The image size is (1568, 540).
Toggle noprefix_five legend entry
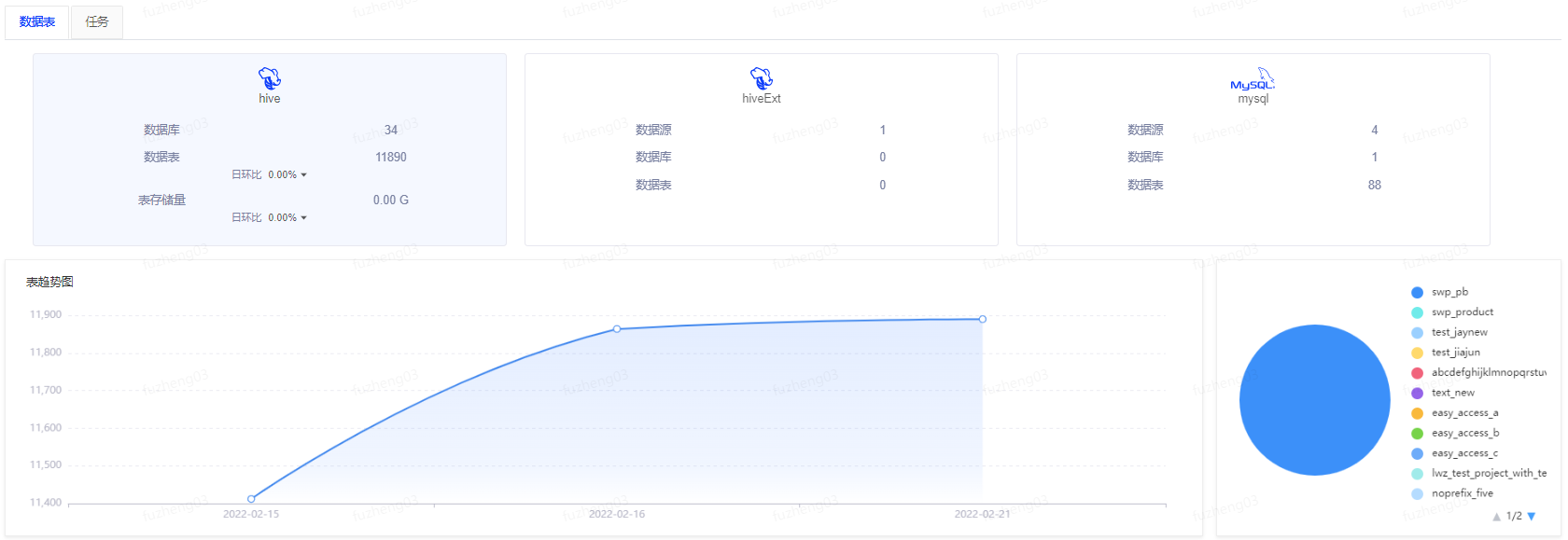pos(1452,493)
